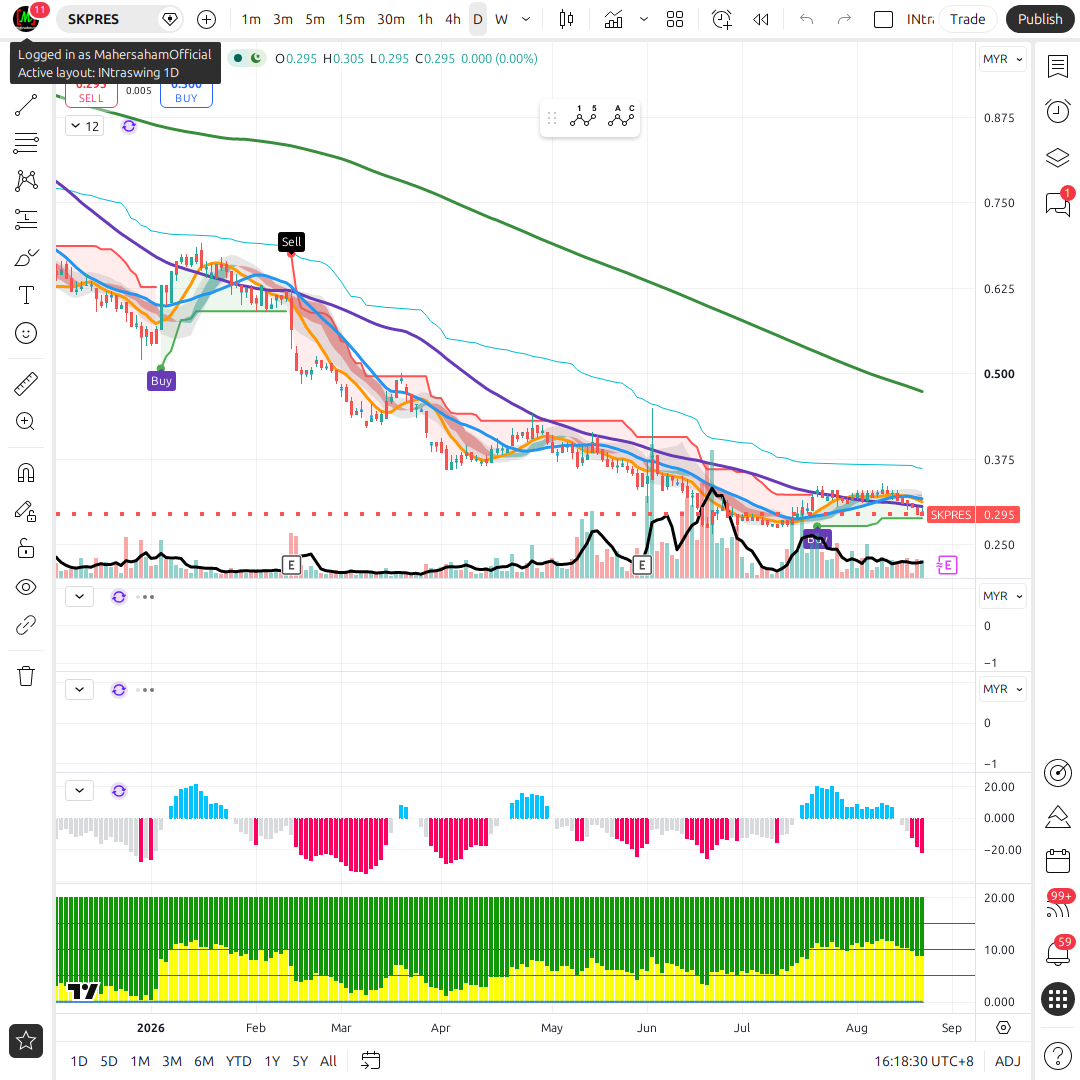Set date range to YTD
Image resolution: width=1080 pixels, height=1080 pixels.
click(x=238, y=1061)
